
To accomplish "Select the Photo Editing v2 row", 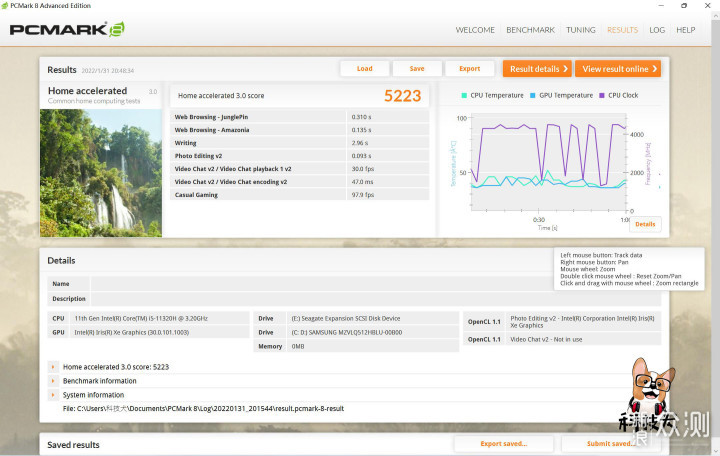I will click(299, 156).
